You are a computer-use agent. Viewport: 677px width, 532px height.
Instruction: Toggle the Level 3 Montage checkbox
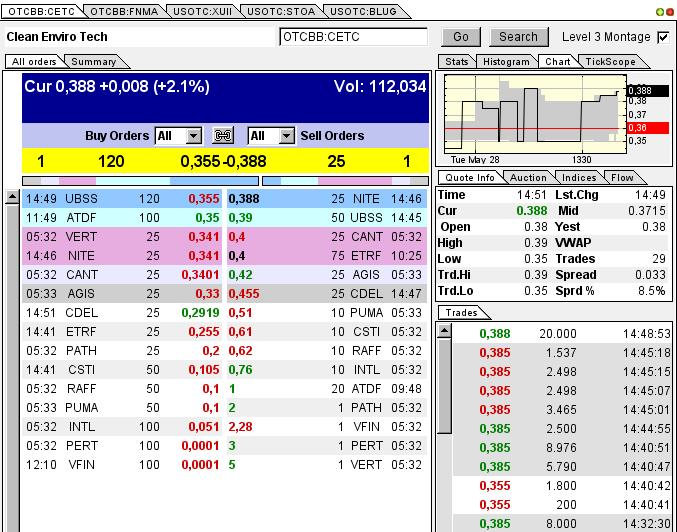pyautogui.click(x=663, y=37)
